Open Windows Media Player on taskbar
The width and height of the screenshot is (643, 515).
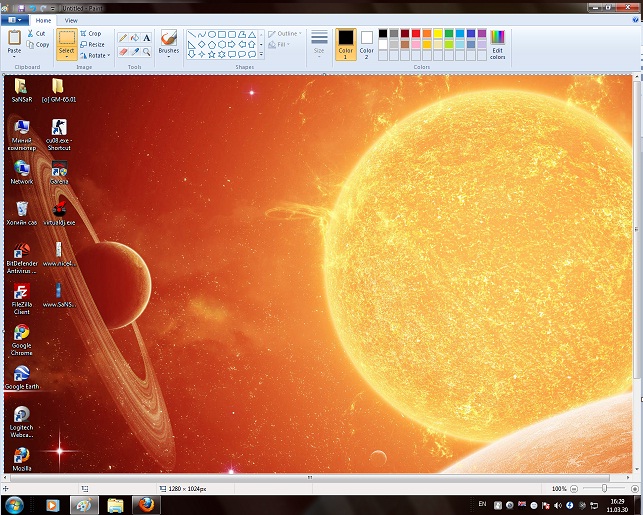(52, 505)
